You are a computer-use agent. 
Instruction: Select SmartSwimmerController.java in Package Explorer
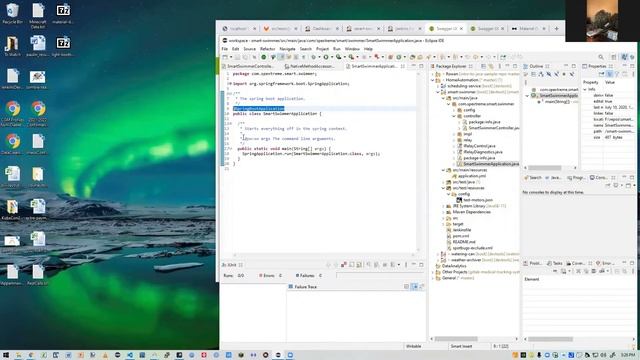point(493,128)
